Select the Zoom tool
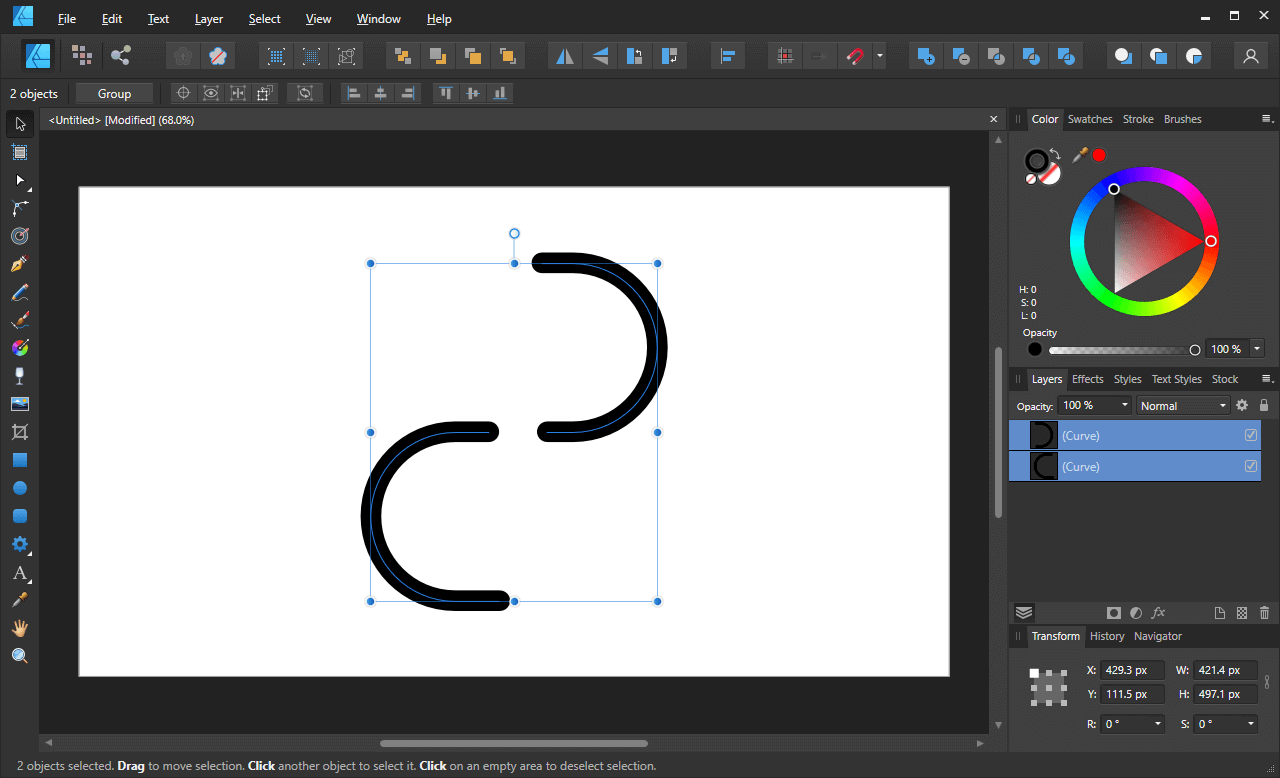The image size is (1280, 778). point(19,655)
